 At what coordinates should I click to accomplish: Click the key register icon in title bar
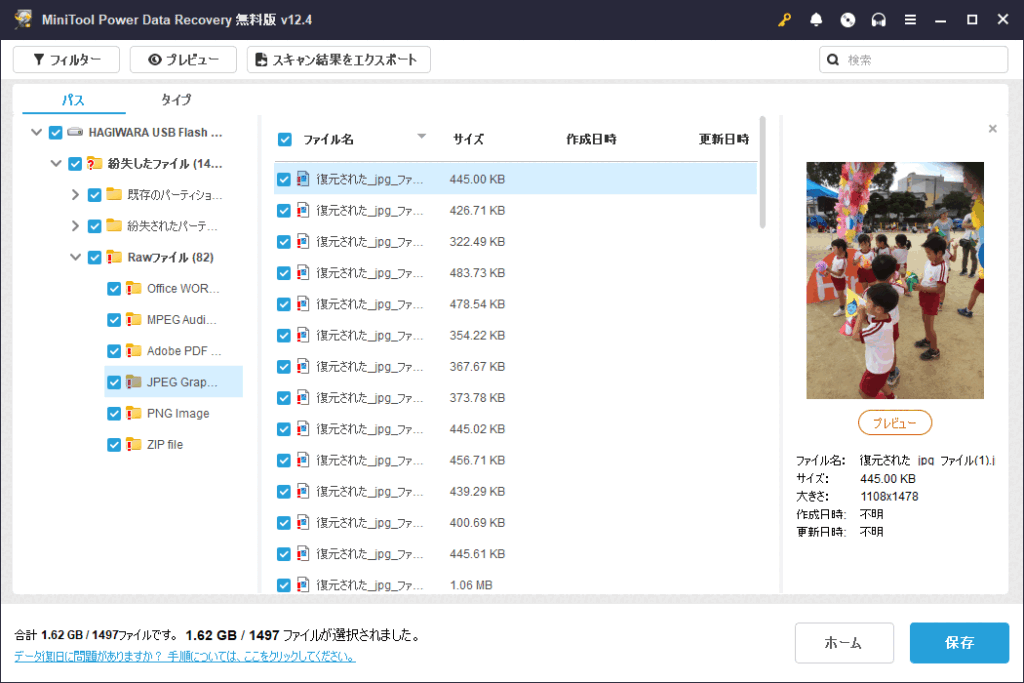(784, 20)
